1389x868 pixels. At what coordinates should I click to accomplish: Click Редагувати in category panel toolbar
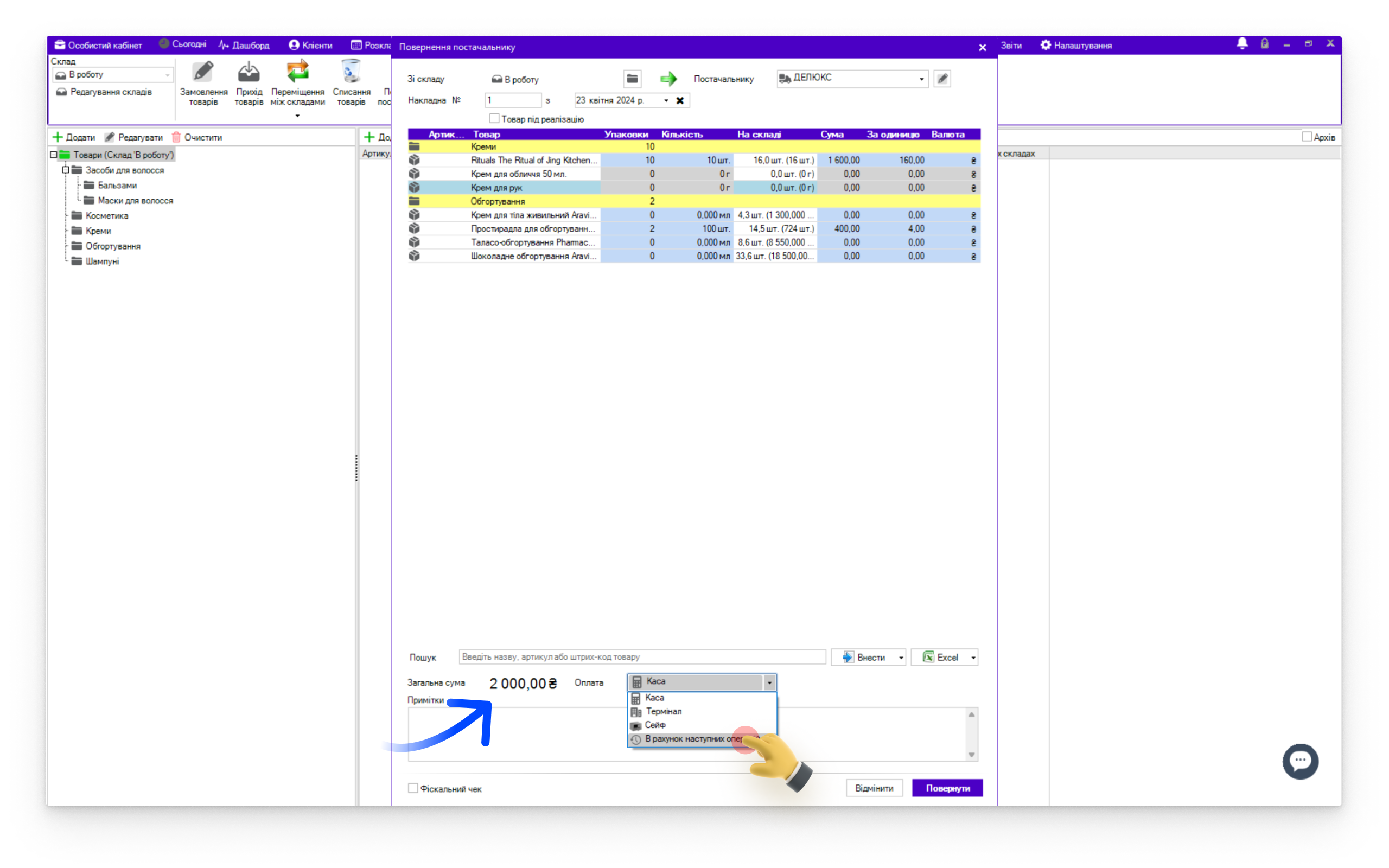click(x=133, y=137)
